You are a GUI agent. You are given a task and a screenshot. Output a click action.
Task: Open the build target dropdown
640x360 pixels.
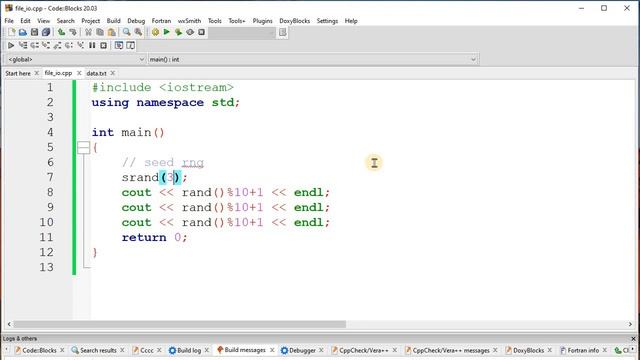point(242,32)
